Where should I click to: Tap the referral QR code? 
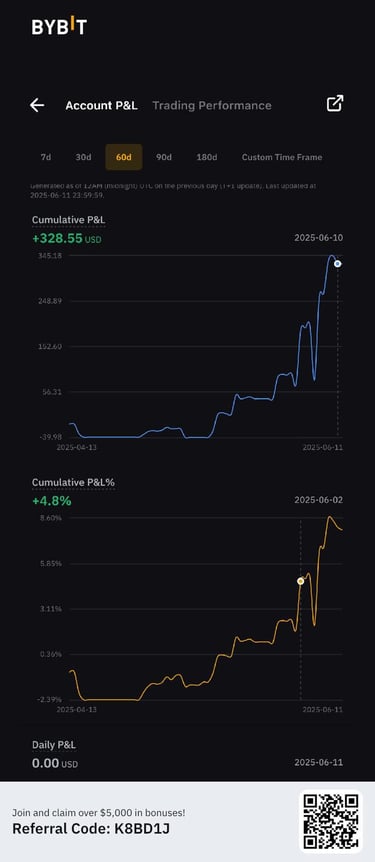(x=331, y=821)
